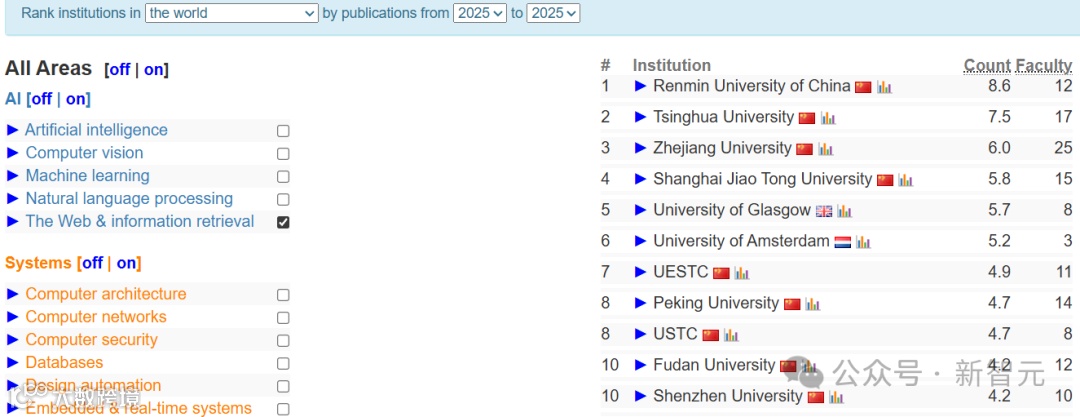The image size is (1080, 417).
Task: Click the UK flag beside University of Glasgow
Action: [x=824, y=212]
